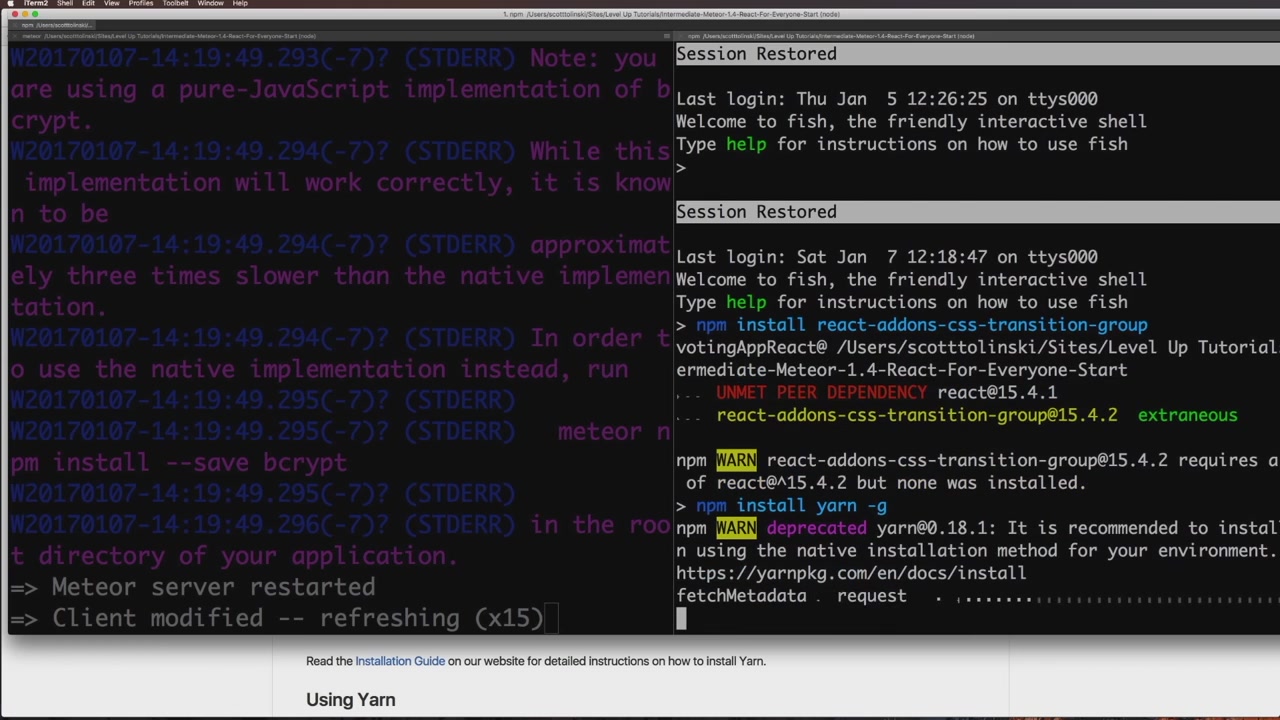Screen dimensions: 1280x720
Task: Open the Edit menu in menu bar
Action: 88,3
